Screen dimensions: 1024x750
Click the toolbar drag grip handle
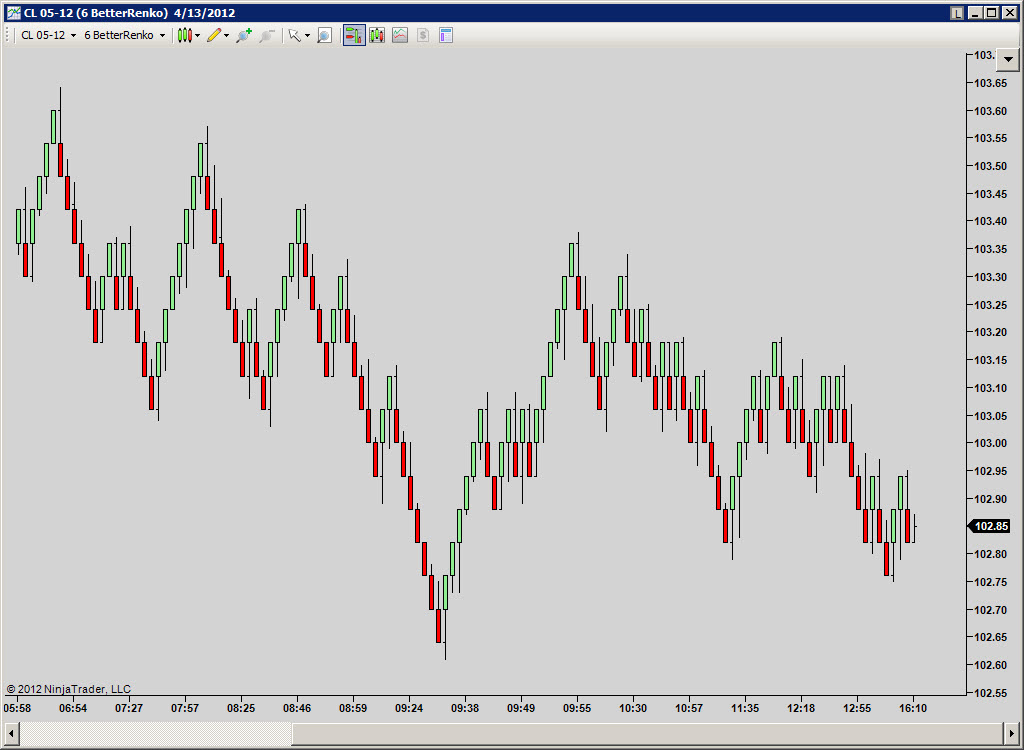pos(7,35)
